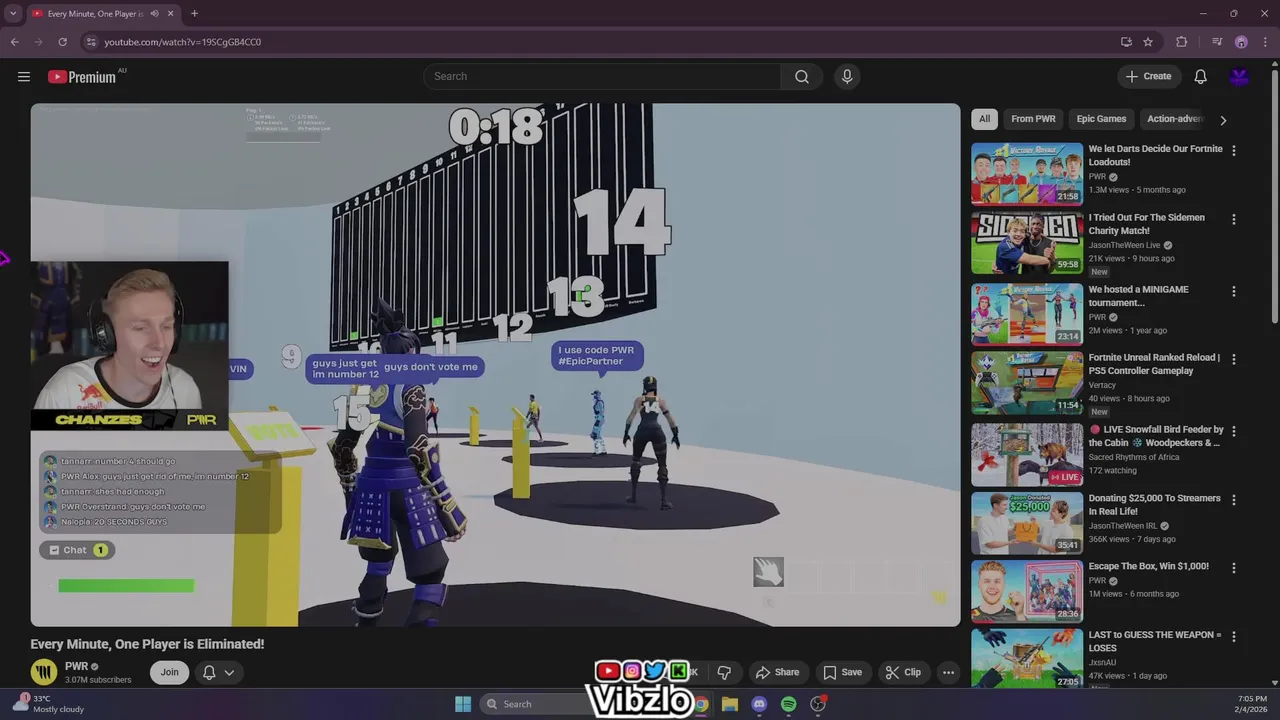The image size is (1280, 720).
Task: Open Chrome profile avatar
Action: pos(1241,42)
